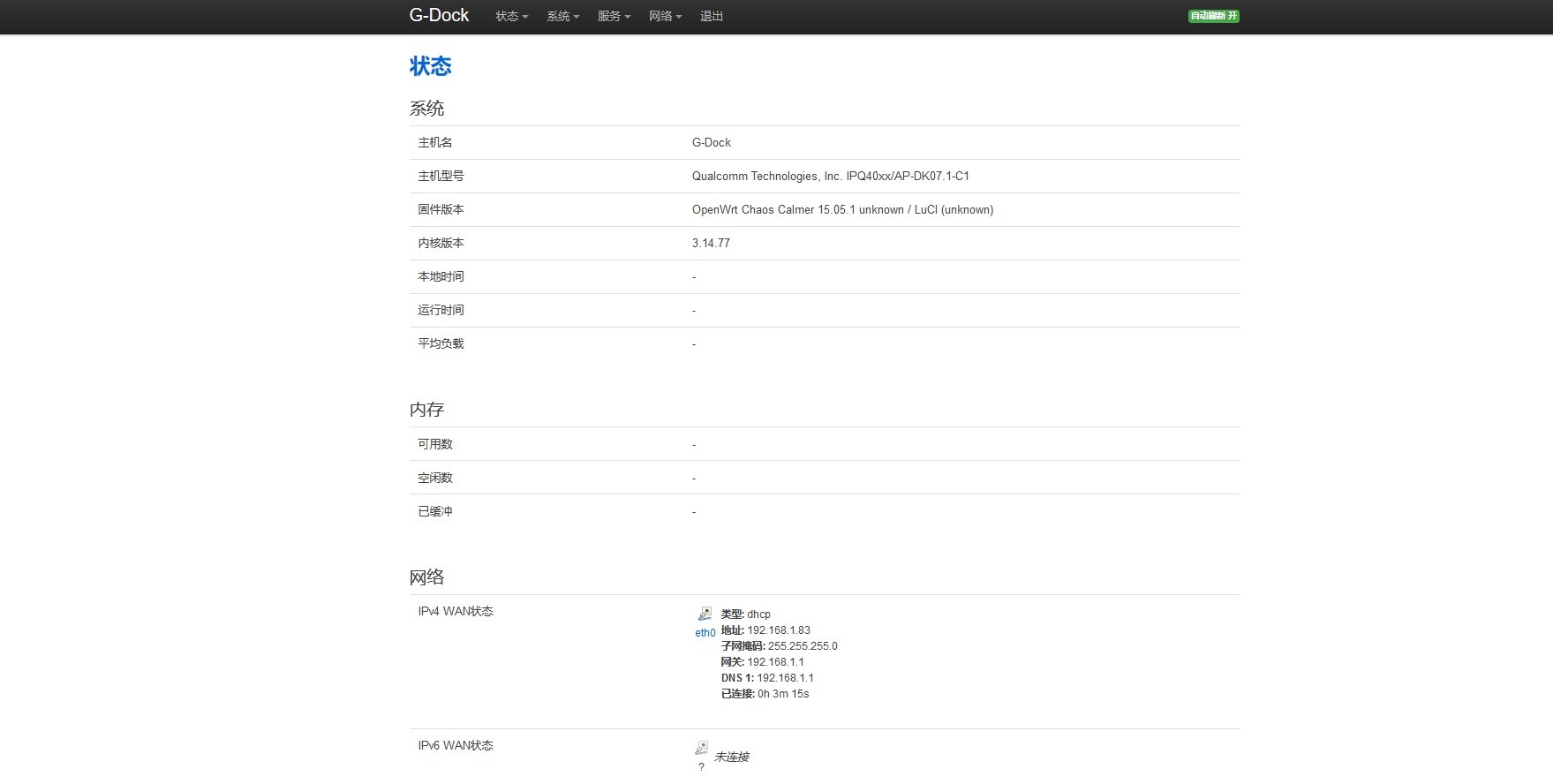Click the subnet mask 255.255.255.0 value
Screen dimensions: 1553x784
click(x=802, y=646)
